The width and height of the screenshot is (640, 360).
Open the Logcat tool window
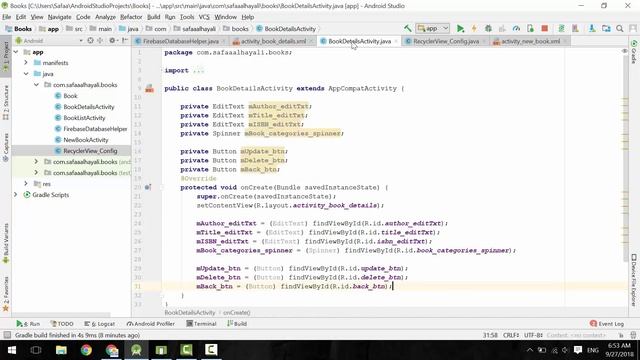(x=100, y=324)
